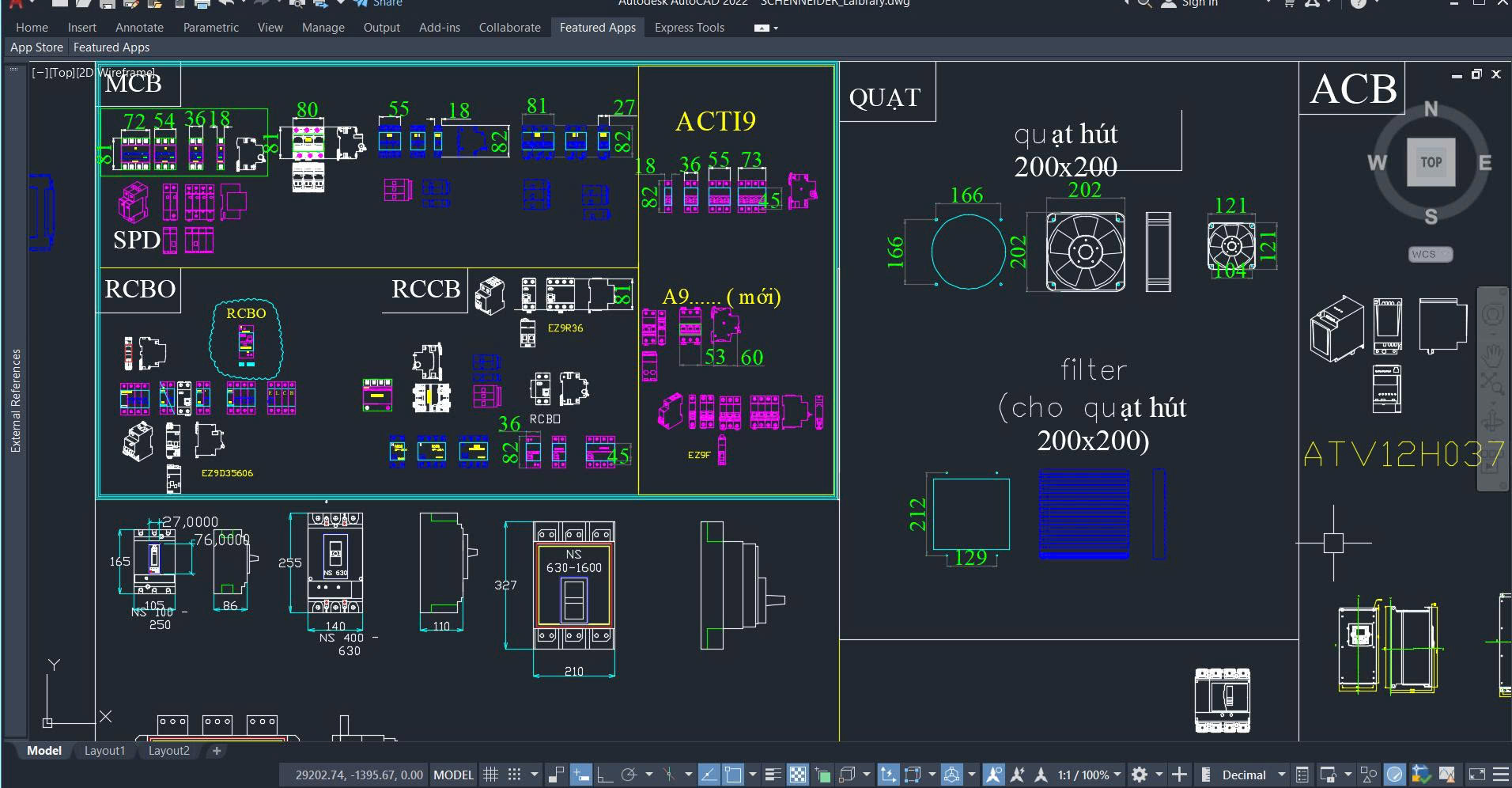Click the quick properties icon
This screenshot has width=1512, height=788.
click(1302, 775)
